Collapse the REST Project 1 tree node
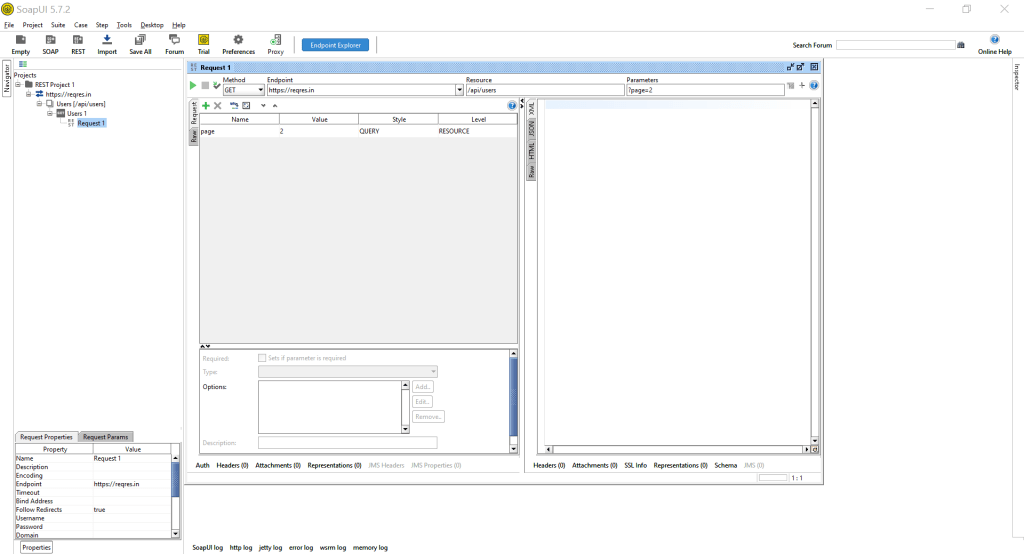 tap(19, 85)
